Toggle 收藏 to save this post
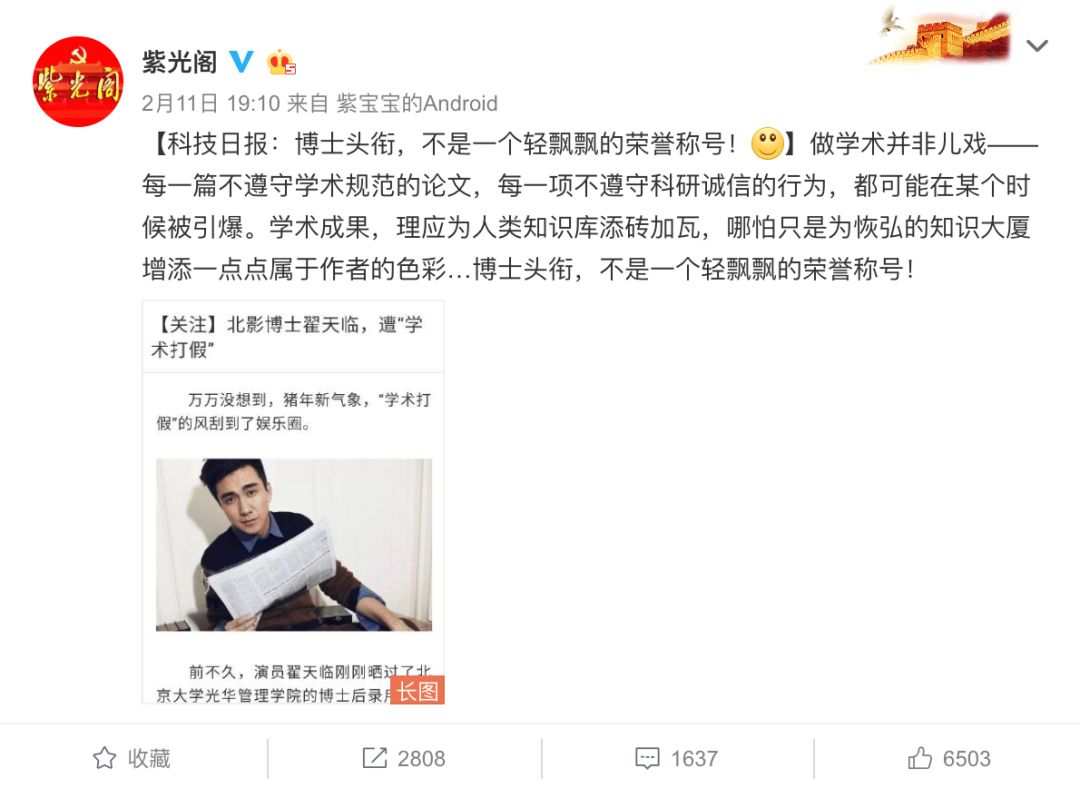Image resolution: width=1080 pixels, height=788 pixels. click(132, 758)
